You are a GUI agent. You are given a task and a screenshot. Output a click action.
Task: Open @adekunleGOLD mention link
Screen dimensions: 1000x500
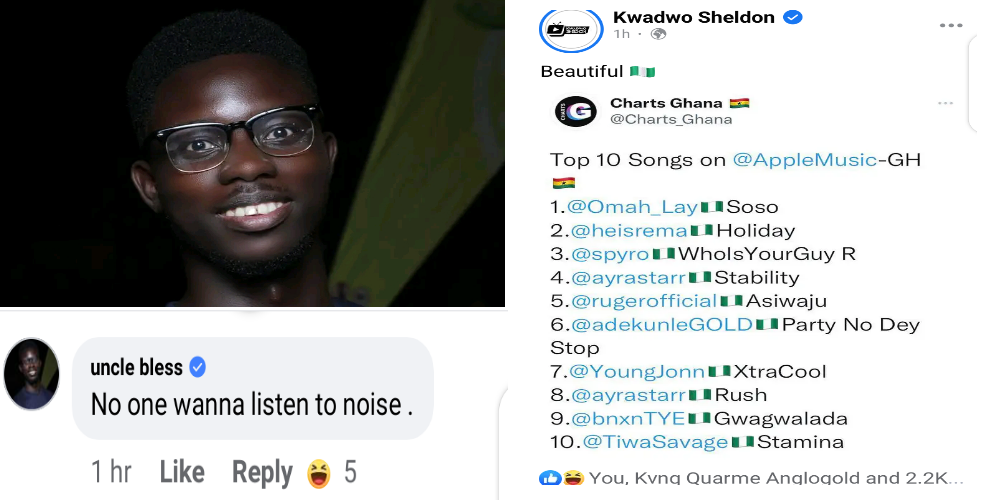(662, 325)
